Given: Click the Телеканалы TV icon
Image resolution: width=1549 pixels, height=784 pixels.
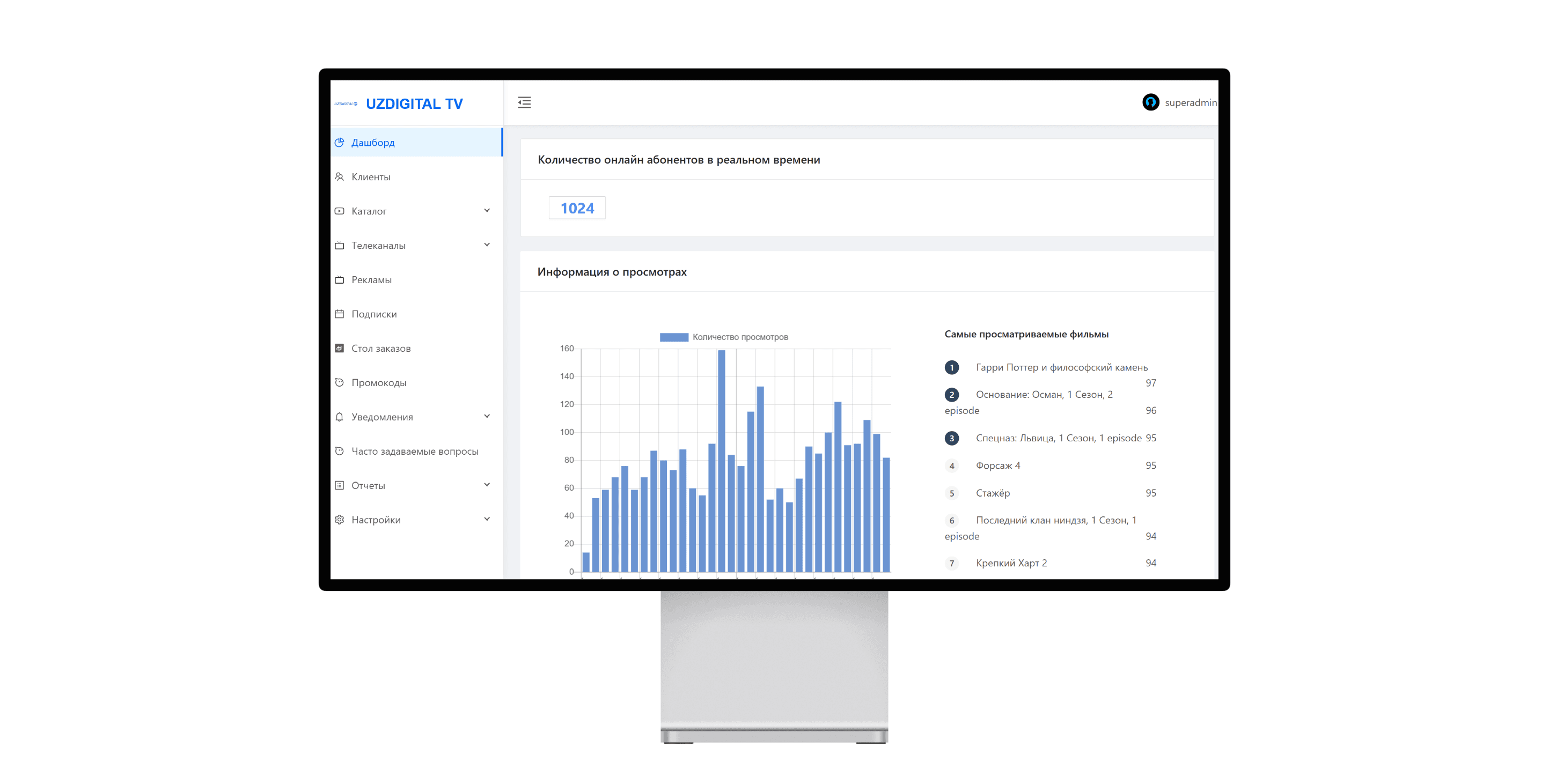Looking at the screenshot, I should pyautogui.click(x=339, y=245).
